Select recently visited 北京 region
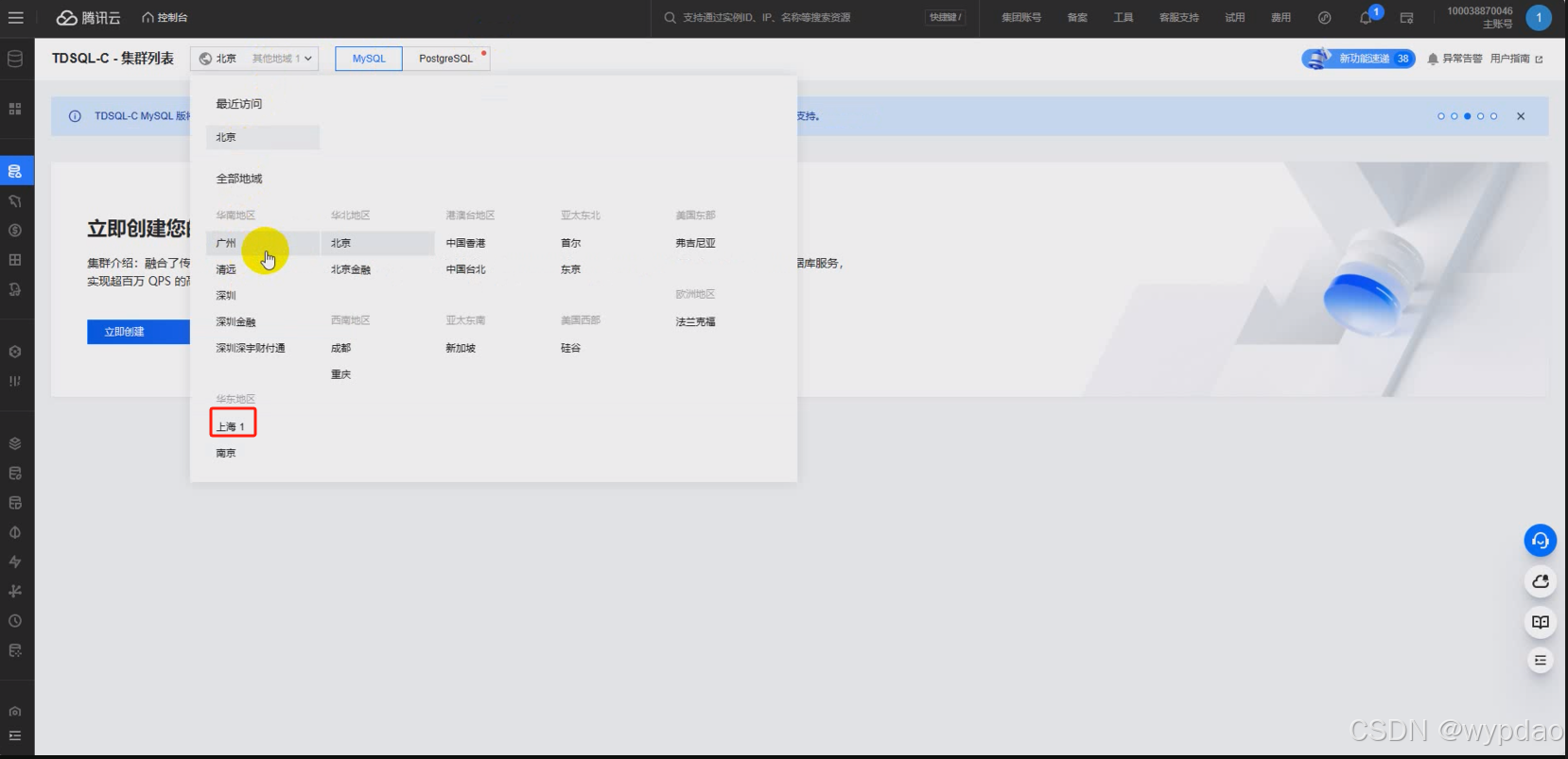The height and width of the screenshot is (759, 1568). tap(263, 137)
